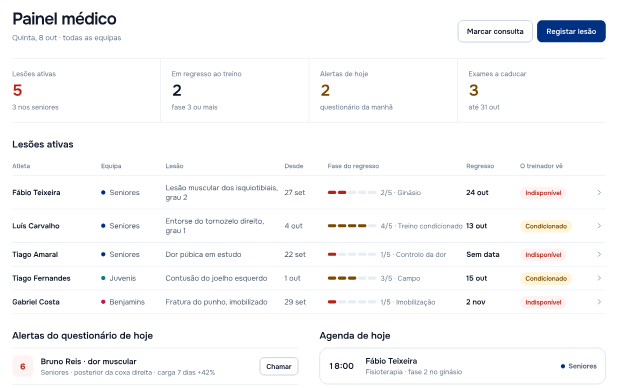Click the injury text Contusão do joelho esquerdo

(x=216, y=278)
